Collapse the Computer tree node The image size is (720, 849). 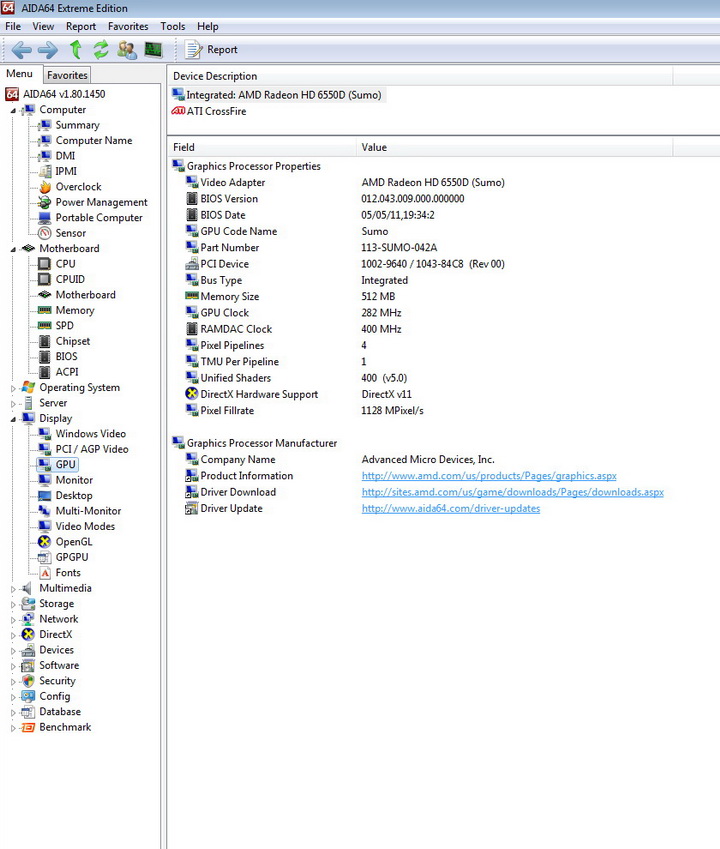13,110
